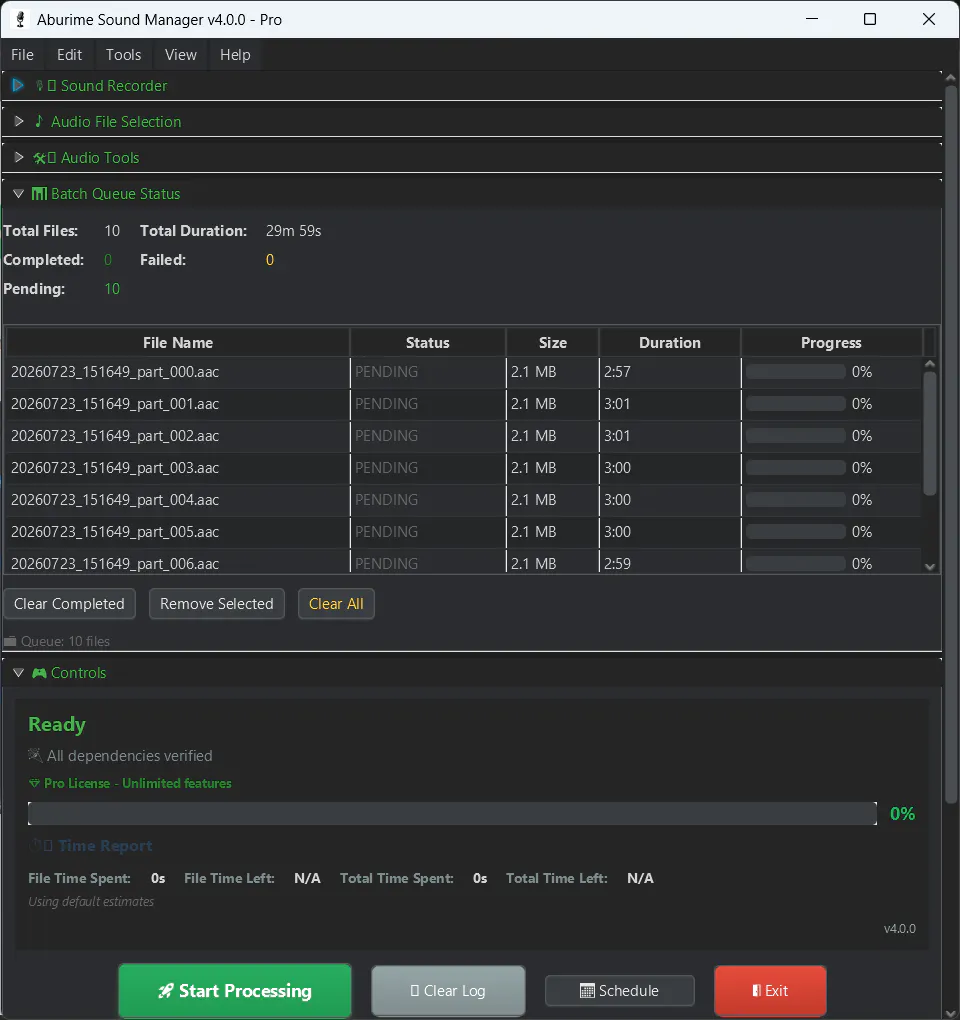This screenshot has height=1020, width=960.
Task: Click the Audio File Selection music note icon
Action: point(39,122)
